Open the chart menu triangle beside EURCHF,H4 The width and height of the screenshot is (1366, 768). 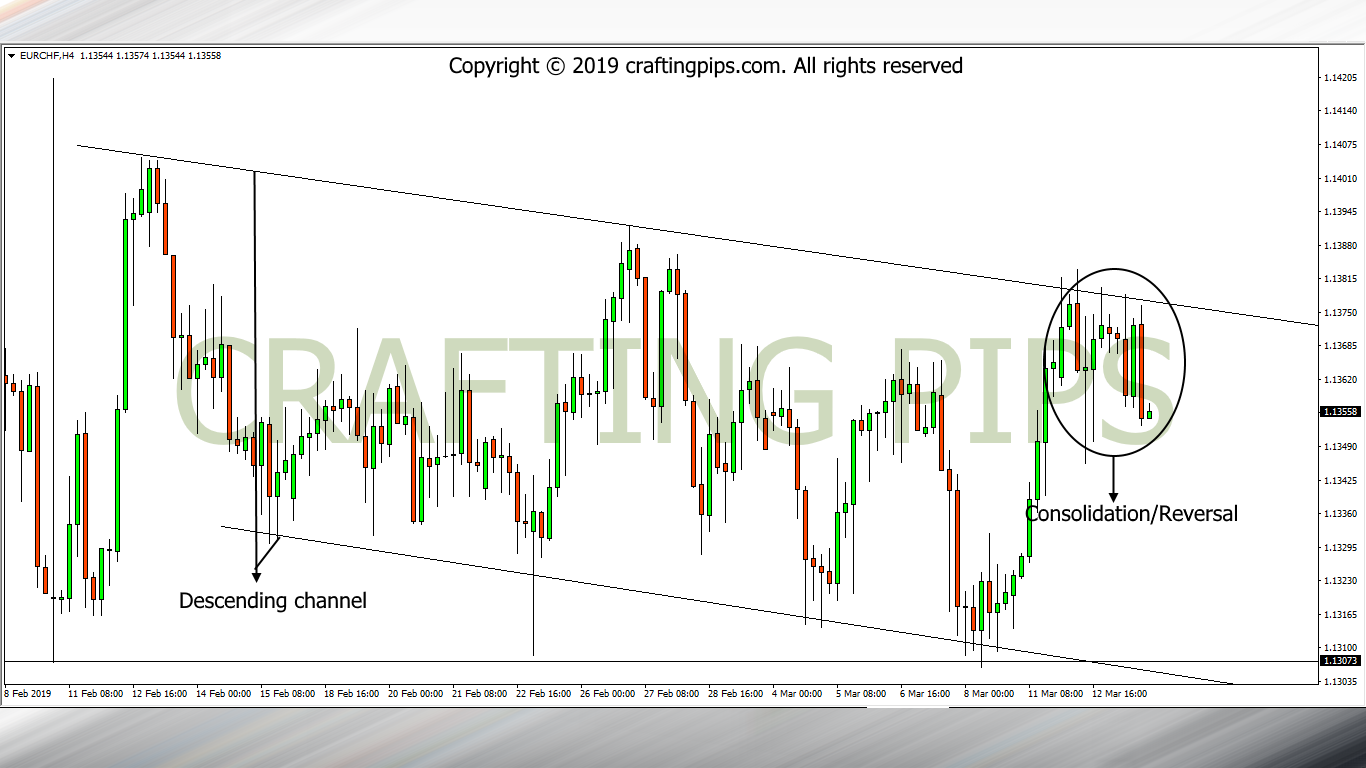click(x=11, y=56)
